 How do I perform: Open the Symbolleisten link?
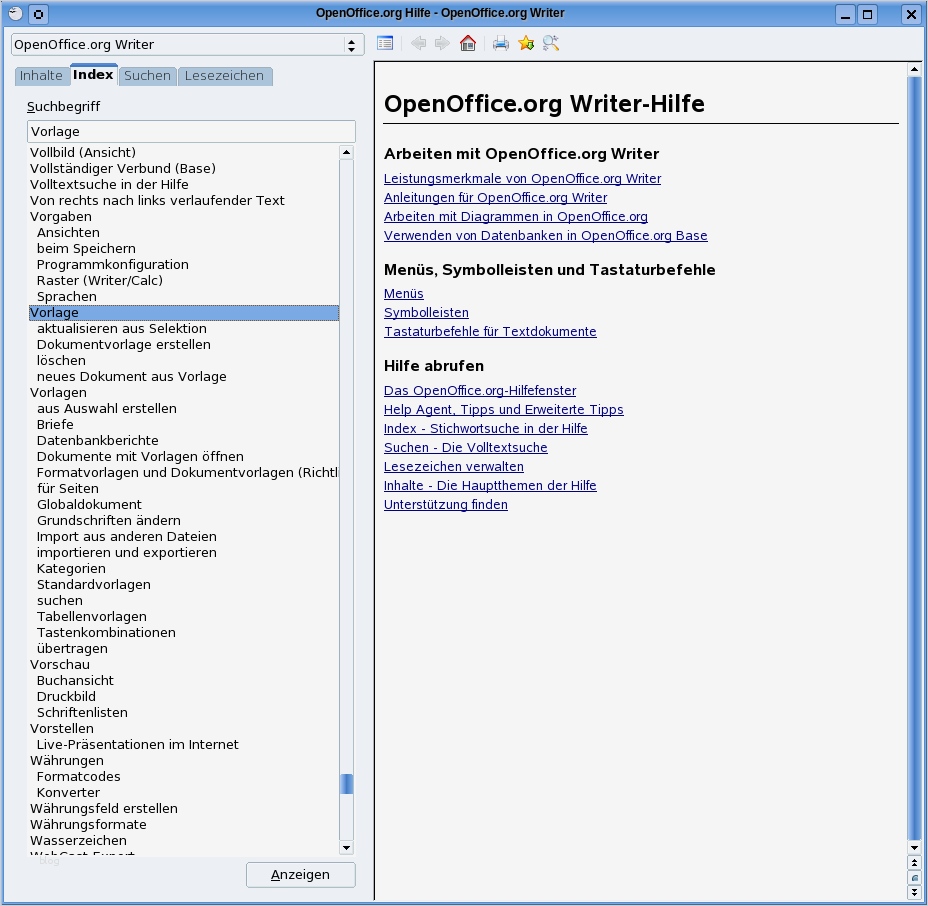(426, 312)
